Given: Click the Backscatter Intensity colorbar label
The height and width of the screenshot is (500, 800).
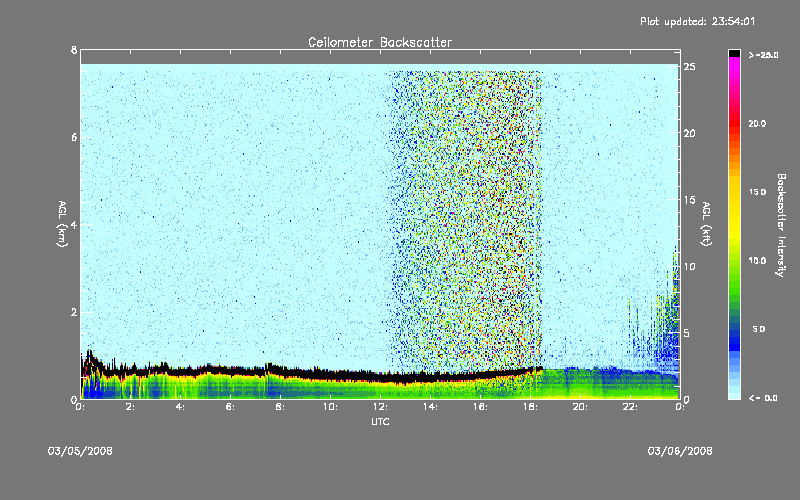Looking at the screenshot, I should pos(781,225).
